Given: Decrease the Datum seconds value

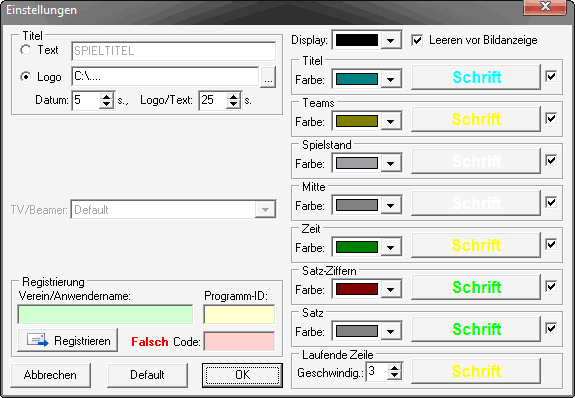Looking at the screenshot, I should [106, 105].
